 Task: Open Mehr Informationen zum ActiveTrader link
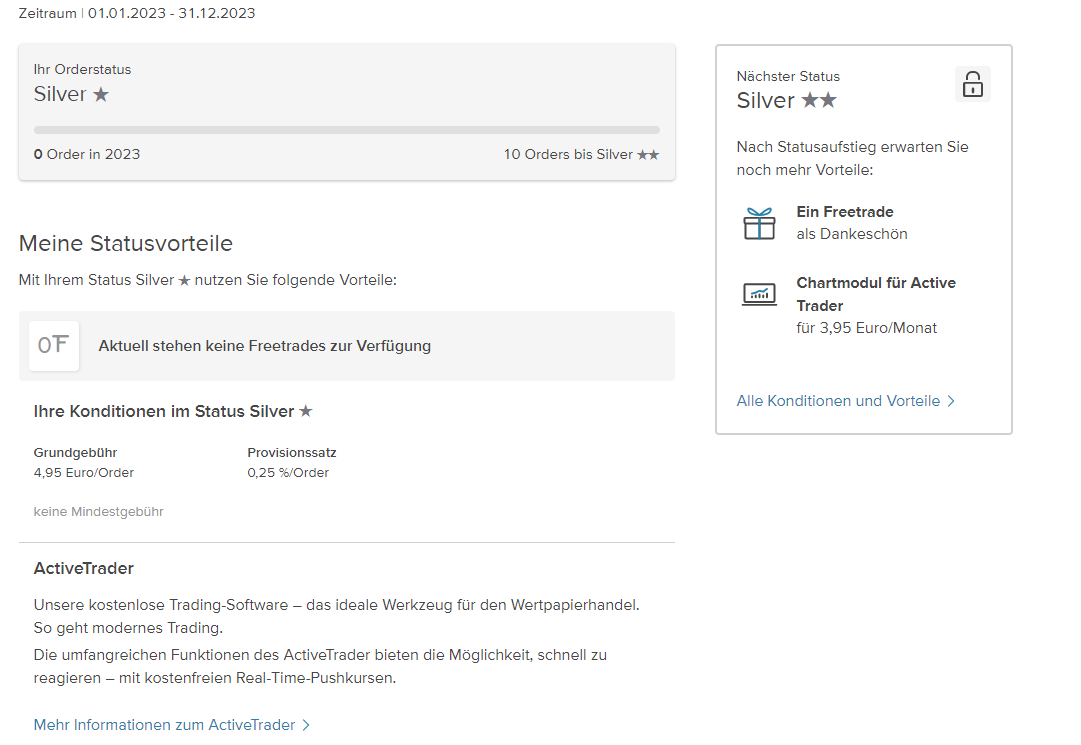coord(165,725)
